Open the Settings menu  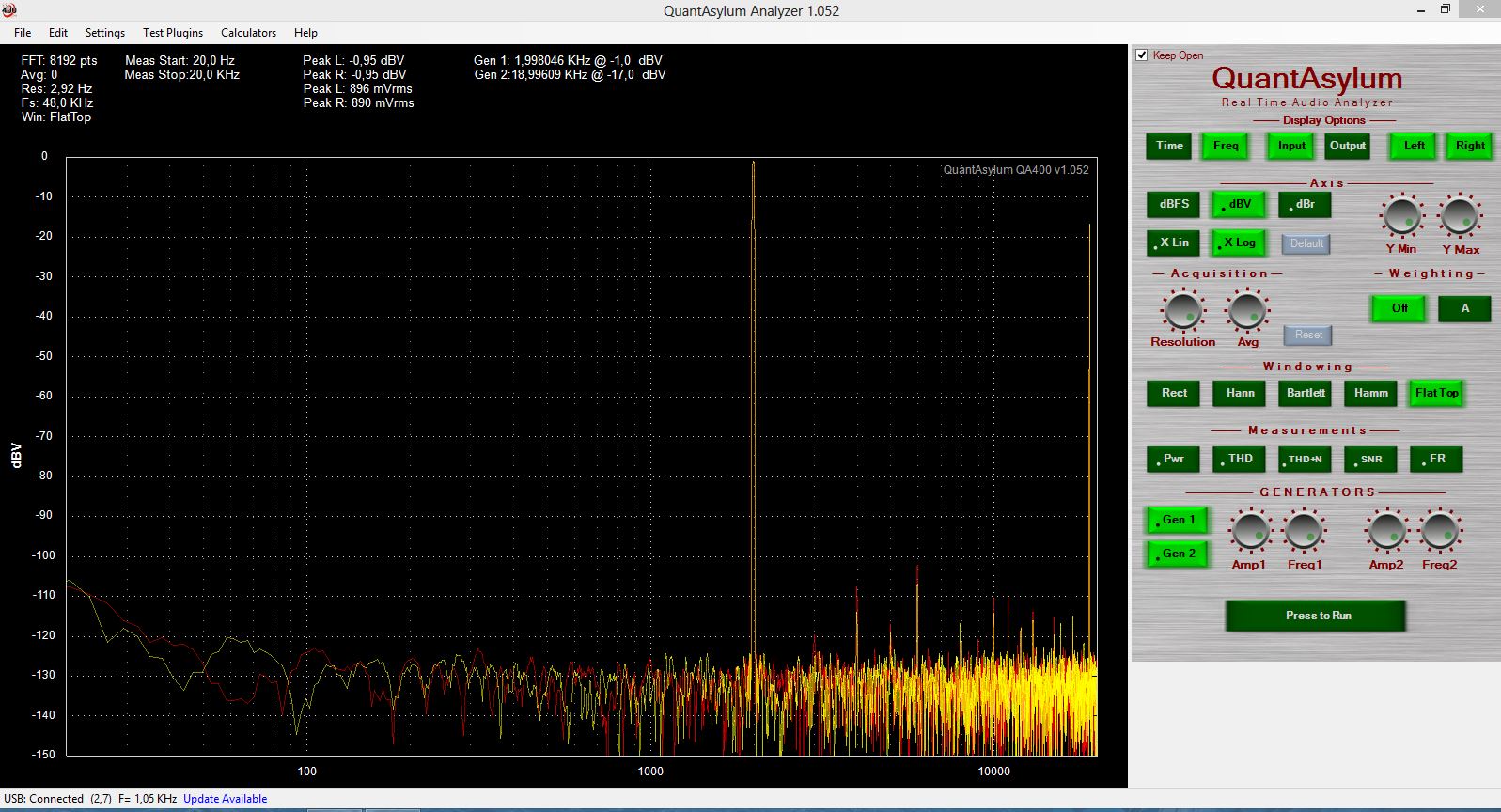(x=105, y=32)
